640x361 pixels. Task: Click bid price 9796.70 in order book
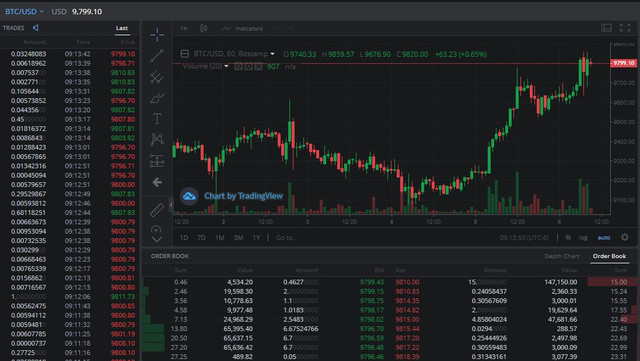pos(371,329)
